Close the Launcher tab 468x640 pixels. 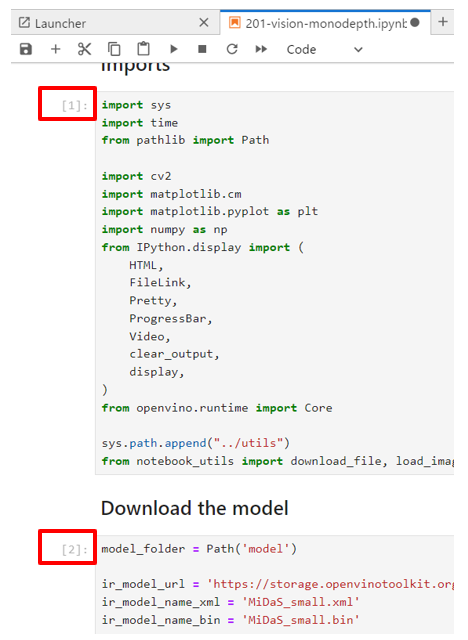204,22
